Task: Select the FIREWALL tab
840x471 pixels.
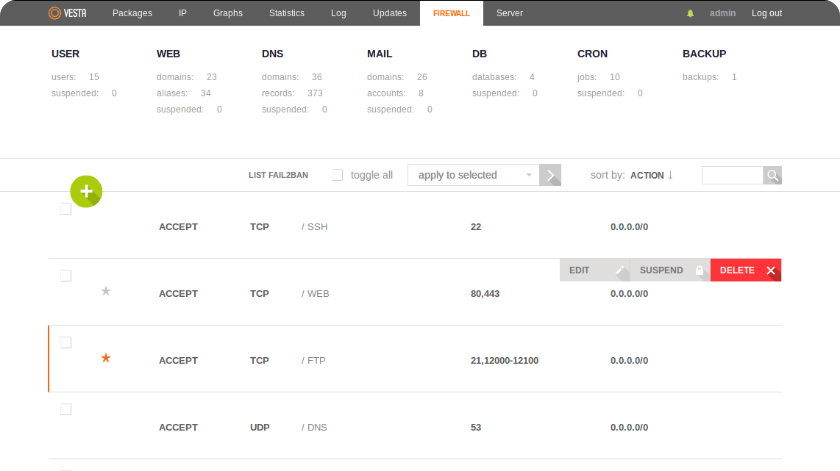Action: [451, 13]
